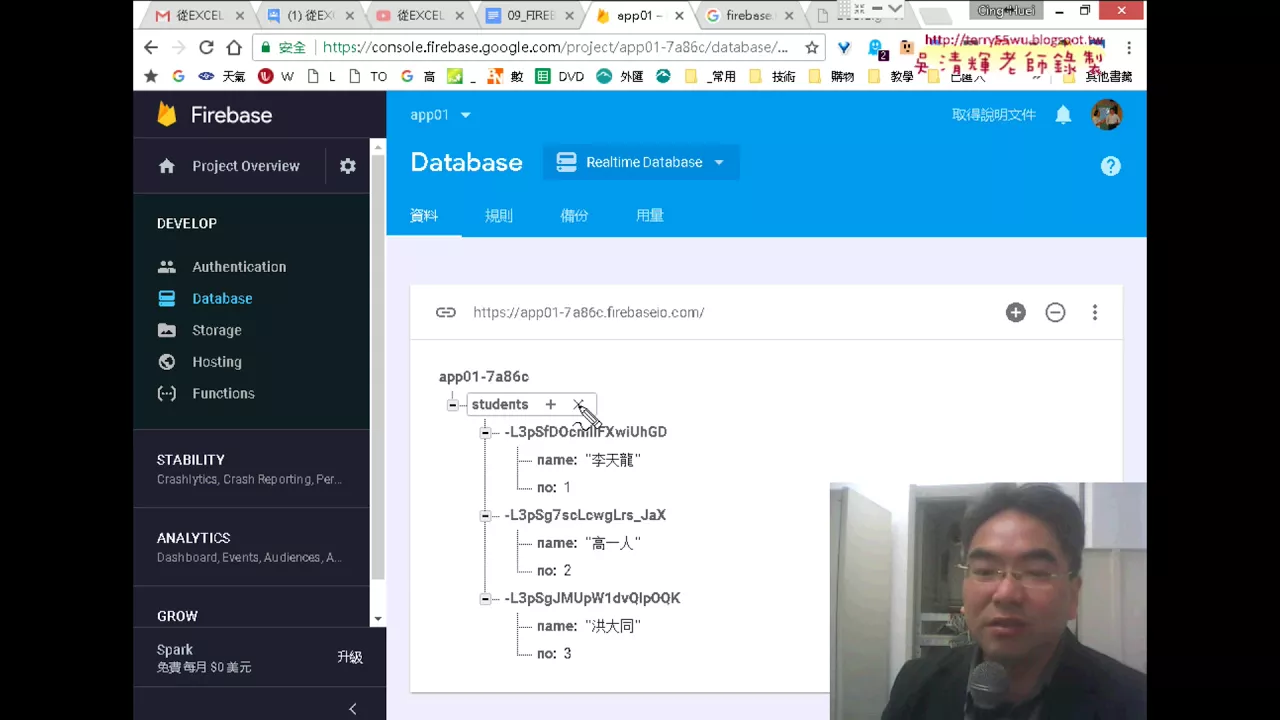Open the app01 project dropdown

coord(440,115)
